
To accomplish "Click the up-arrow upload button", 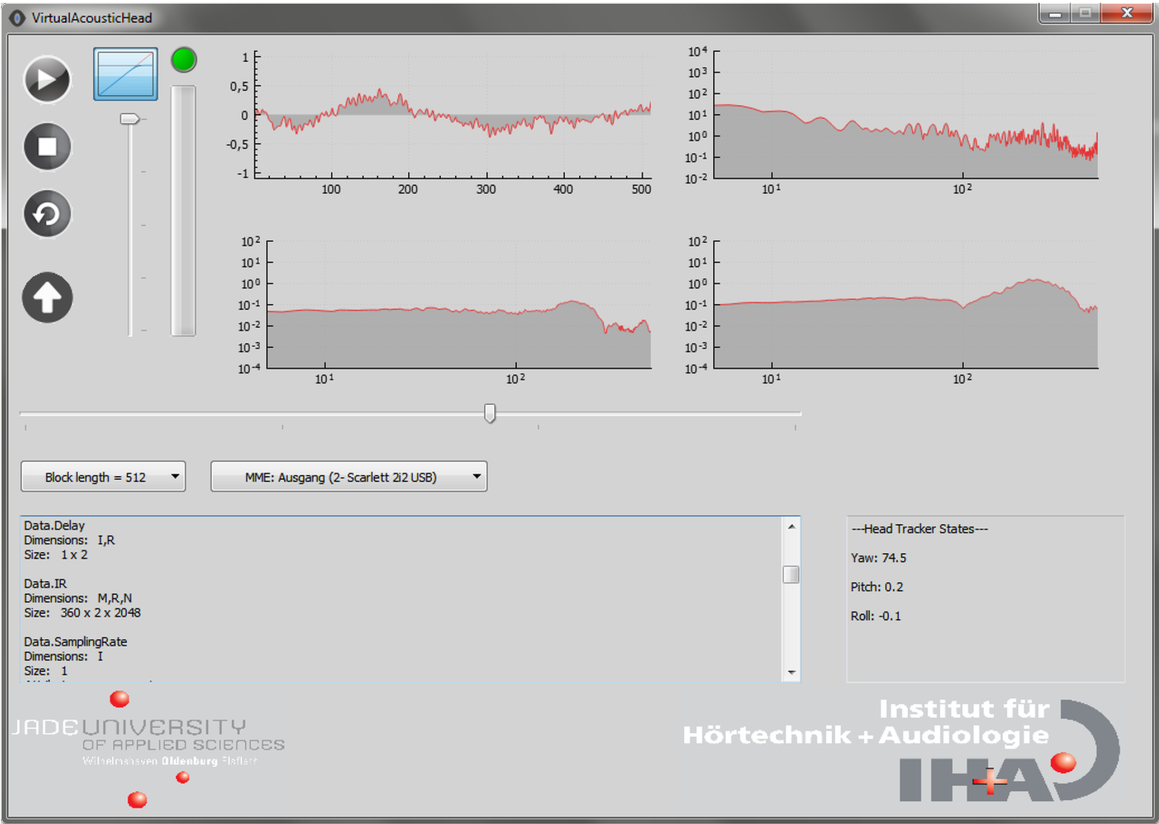I will pyautogui.click(x=47, y=298).
